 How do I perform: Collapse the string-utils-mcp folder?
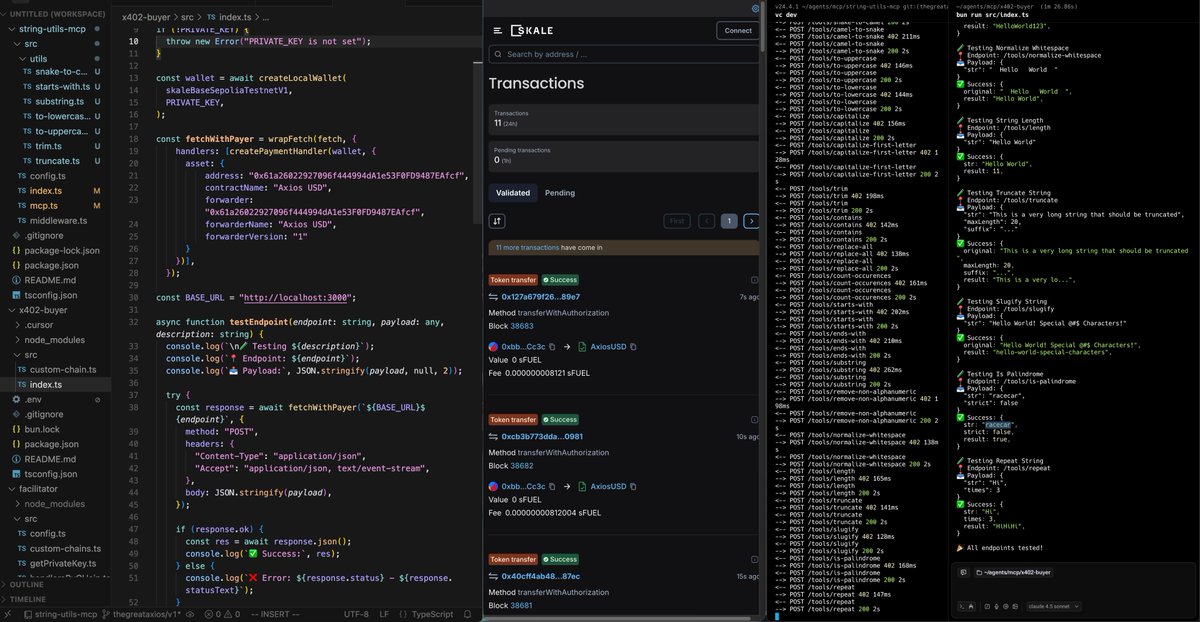tap(53, 29)
